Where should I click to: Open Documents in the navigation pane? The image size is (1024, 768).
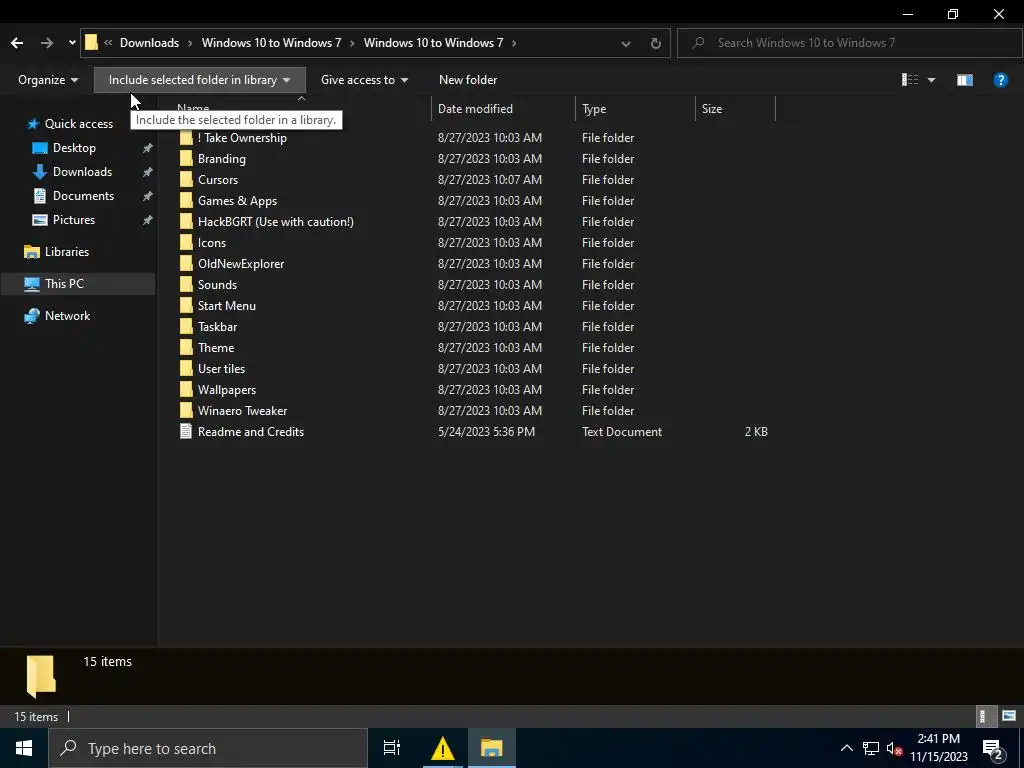point(83,196)
